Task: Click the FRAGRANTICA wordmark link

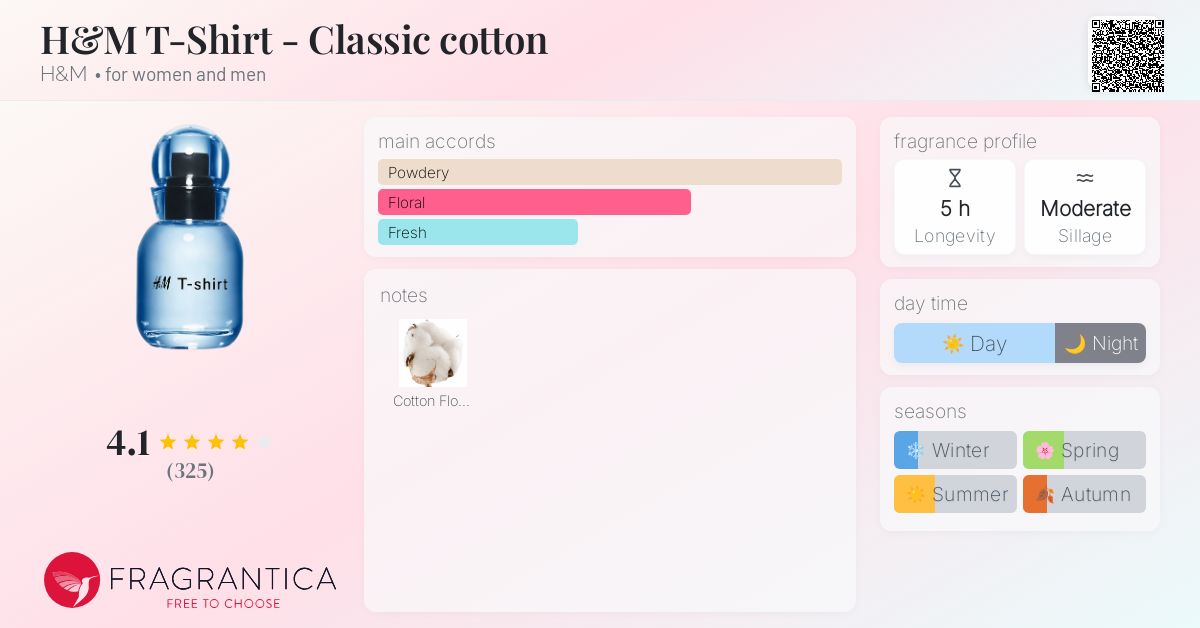Action: (226, 578)
